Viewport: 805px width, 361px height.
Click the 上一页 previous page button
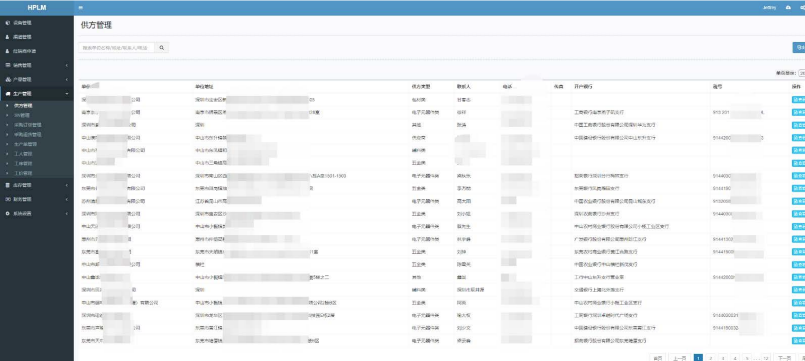pos(680,357)
